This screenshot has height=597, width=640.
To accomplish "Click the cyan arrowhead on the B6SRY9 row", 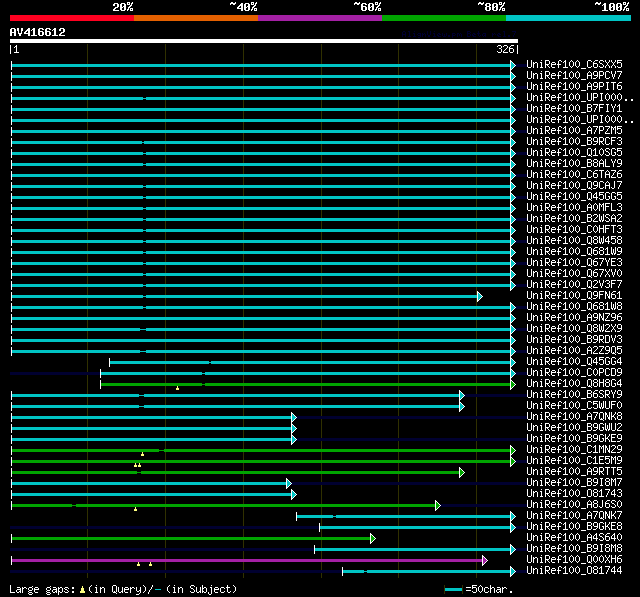I will click(x=462, y=395).
